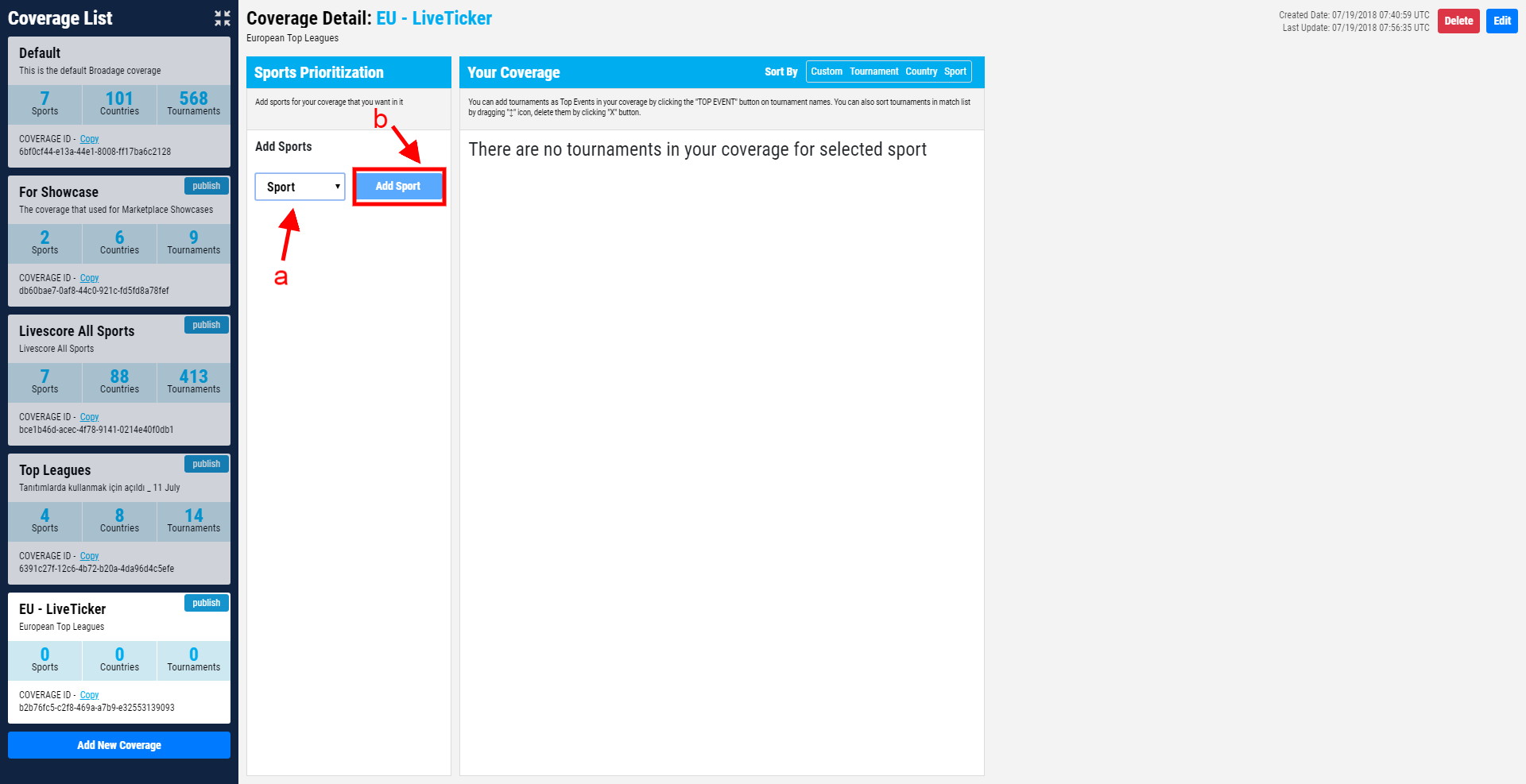Click the Created Date timestamp text

(x=1354, y=15)
